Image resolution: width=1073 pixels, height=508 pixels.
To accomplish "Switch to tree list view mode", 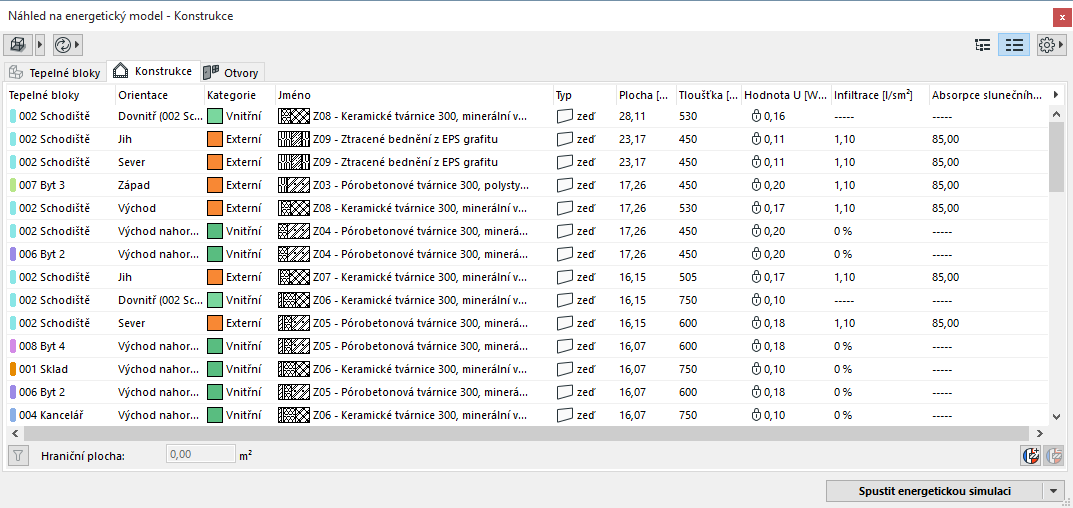I will pyautogui.click(x=983, y=45).
